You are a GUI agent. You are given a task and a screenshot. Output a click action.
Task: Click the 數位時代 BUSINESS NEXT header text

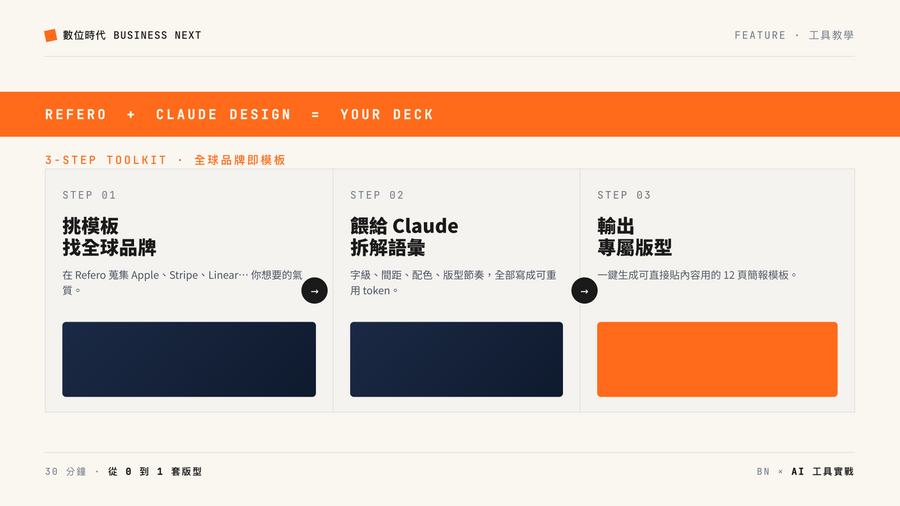pyautogui.click(x=132, y=36)
